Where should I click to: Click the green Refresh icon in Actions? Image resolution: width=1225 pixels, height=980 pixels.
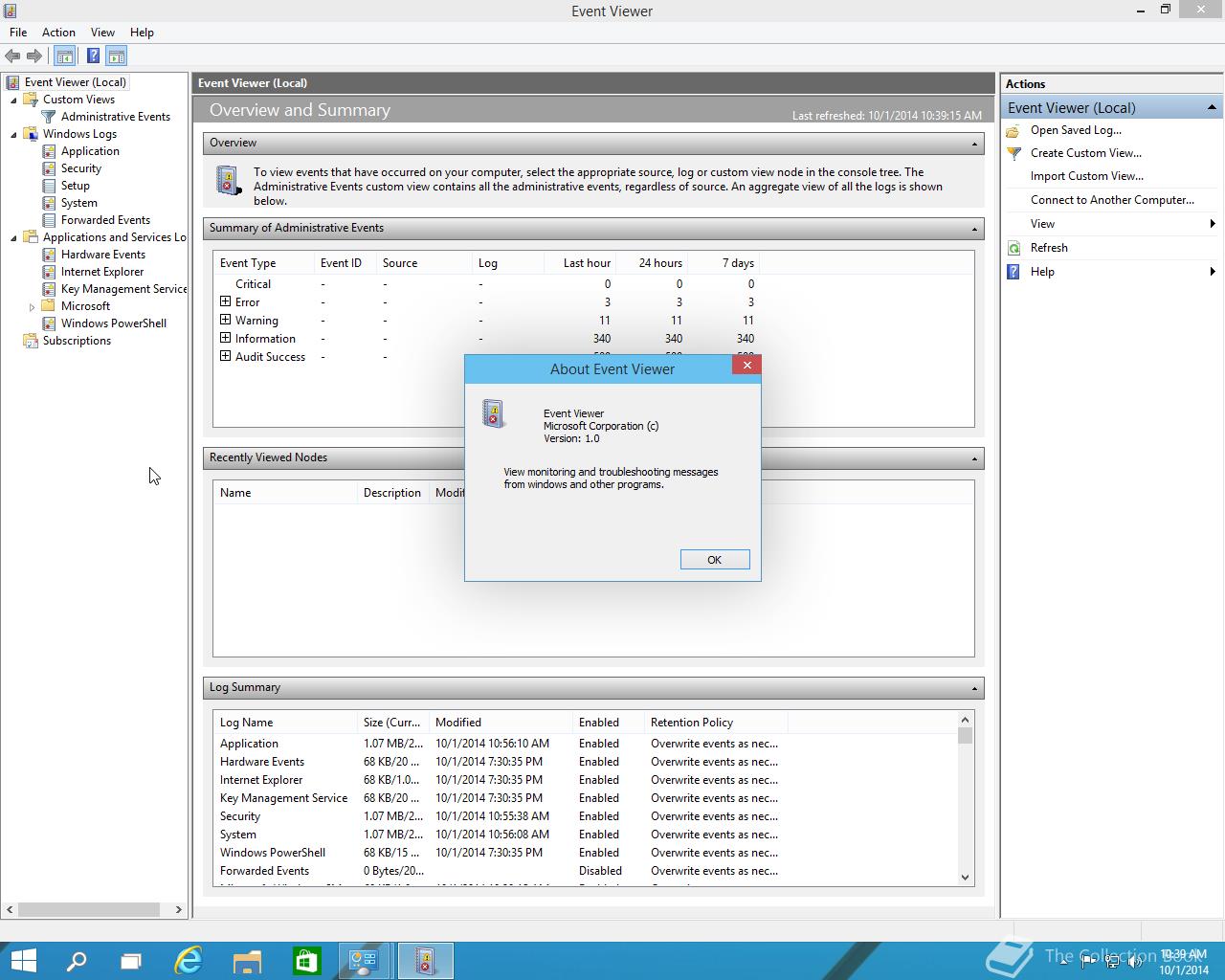[x=1014, y=248]
